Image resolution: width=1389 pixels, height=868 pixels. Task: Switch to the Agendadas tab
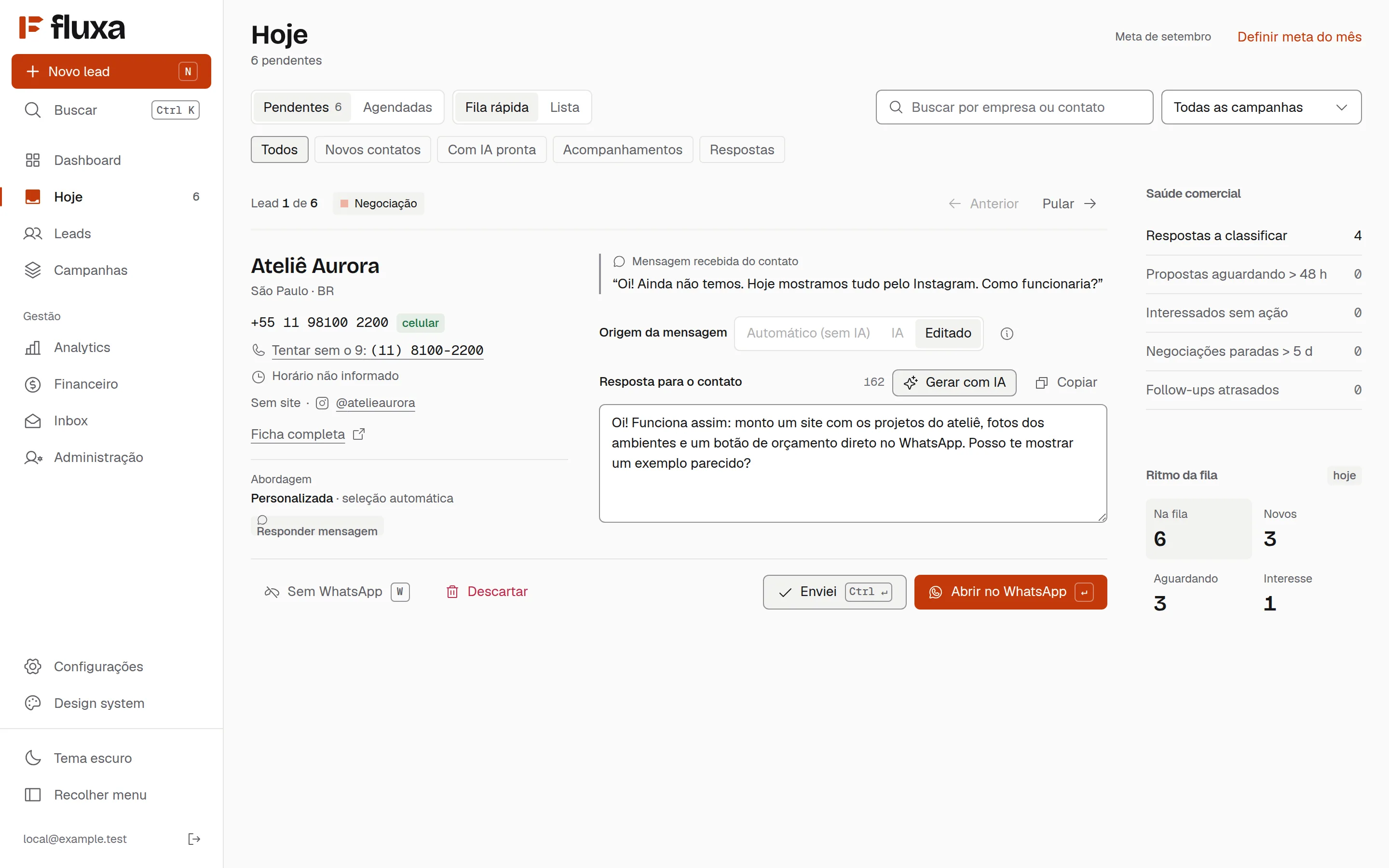[x=397, y=108]
